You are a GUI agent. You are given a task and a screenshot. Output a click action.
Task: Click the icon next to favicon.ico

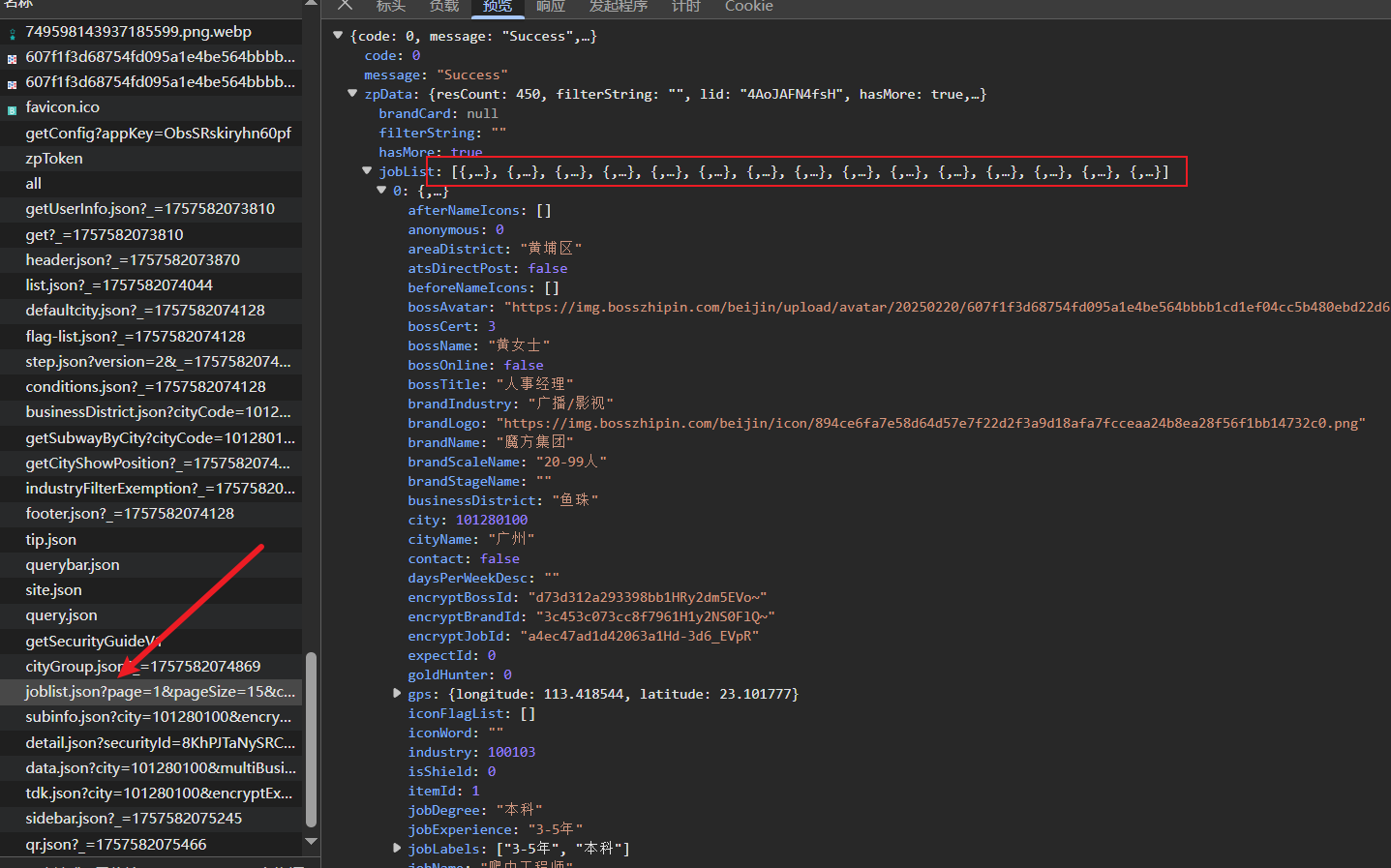(x=13, y=108)
